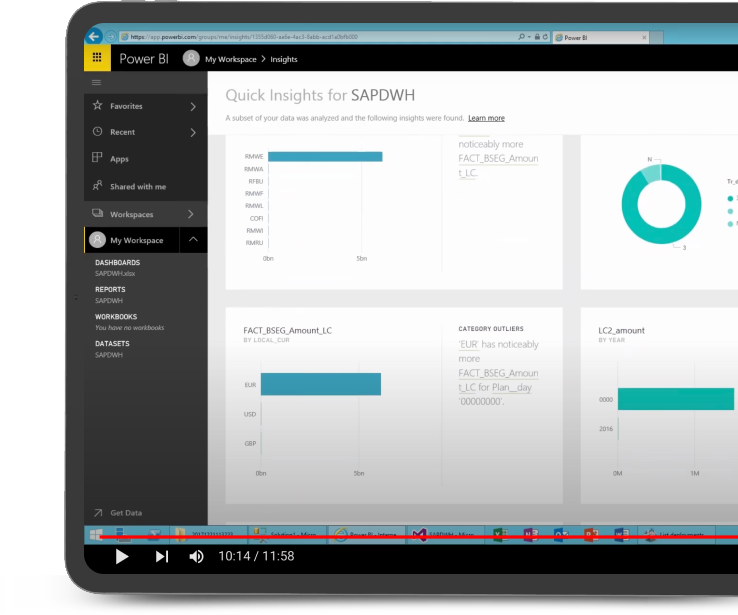Click the LC2_amount chart title
Image resolution: width=738 pixels, height=615 pixels.
tap(621, 330)
